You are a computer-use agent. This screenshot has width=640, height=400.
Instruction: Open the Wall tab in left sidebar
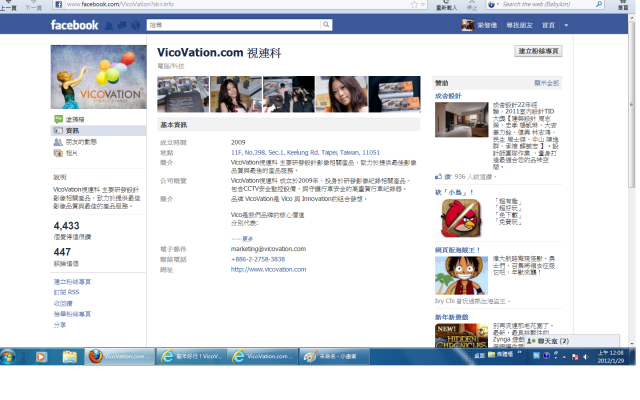click(75, 119)
